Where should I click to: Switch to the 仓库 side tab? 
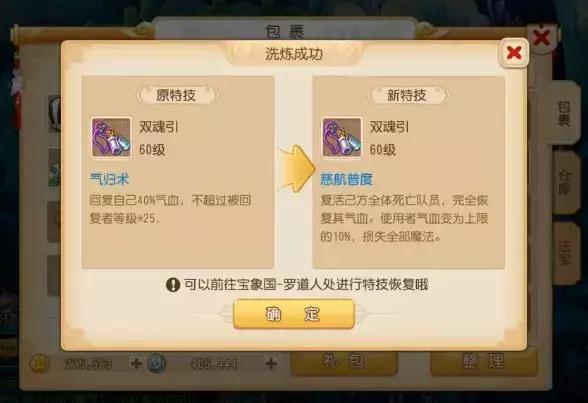[565, 182]
